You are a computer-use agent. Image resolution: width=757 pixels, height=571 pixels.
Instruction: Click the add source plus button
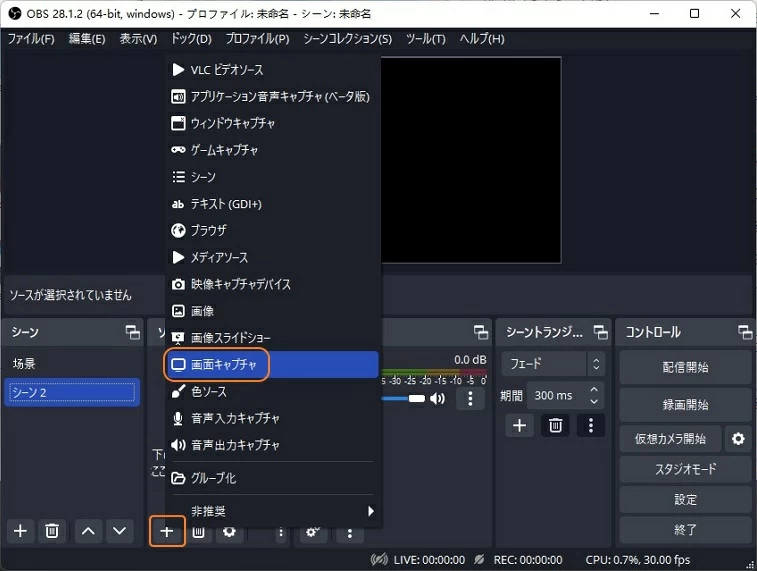pyautogui.click(x=167, y=531)
